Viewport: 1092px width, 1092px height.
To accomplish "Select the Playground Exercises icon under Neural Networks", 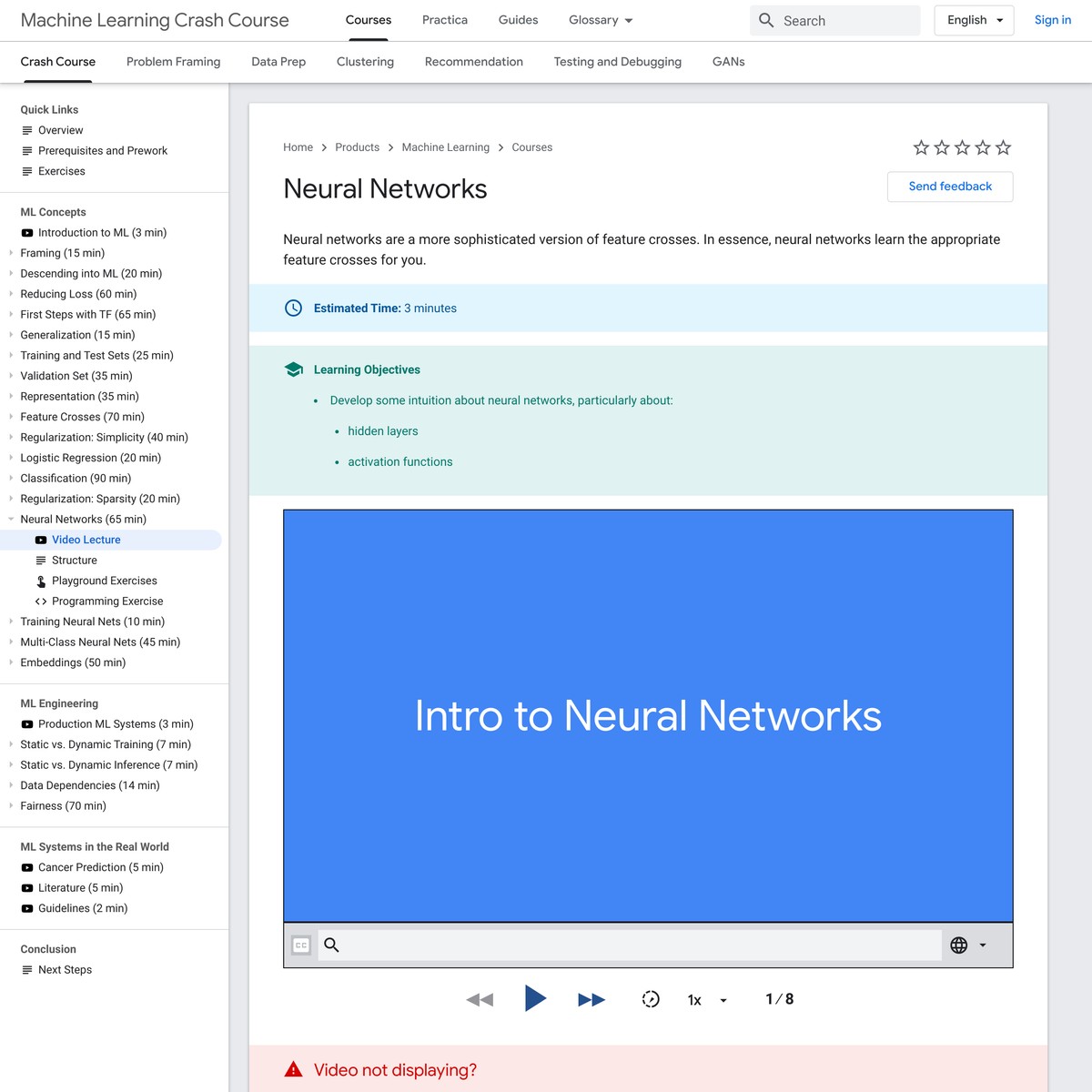I will 40,581.
